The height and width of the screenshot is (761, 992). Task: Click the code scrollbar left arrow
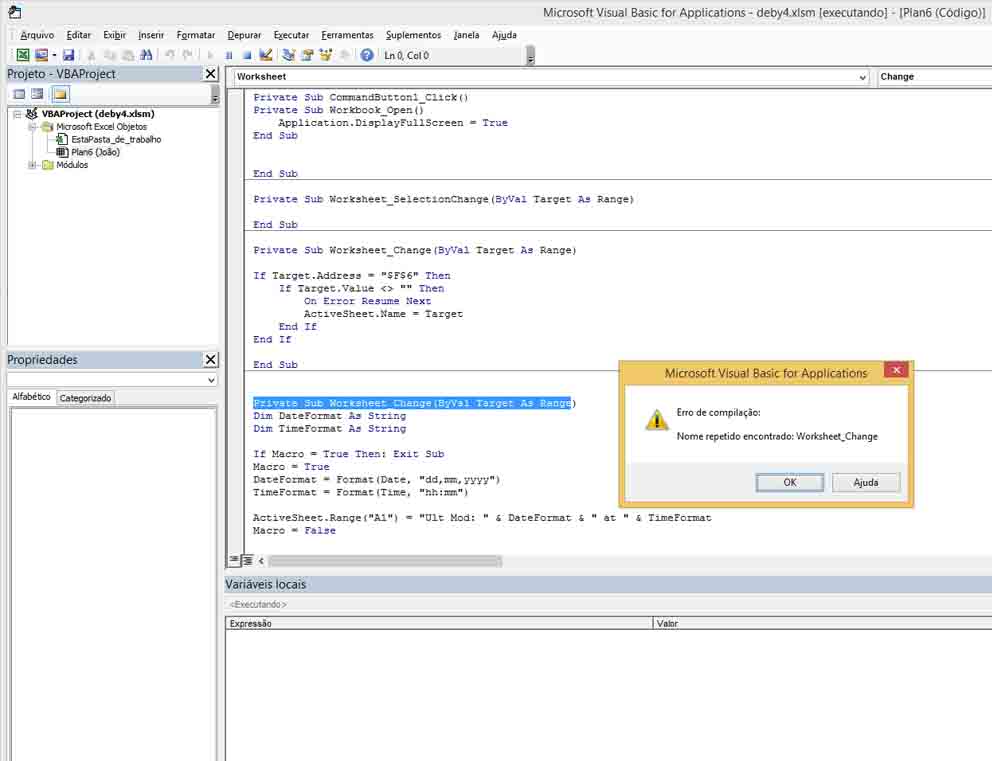[x=261, y=561]
